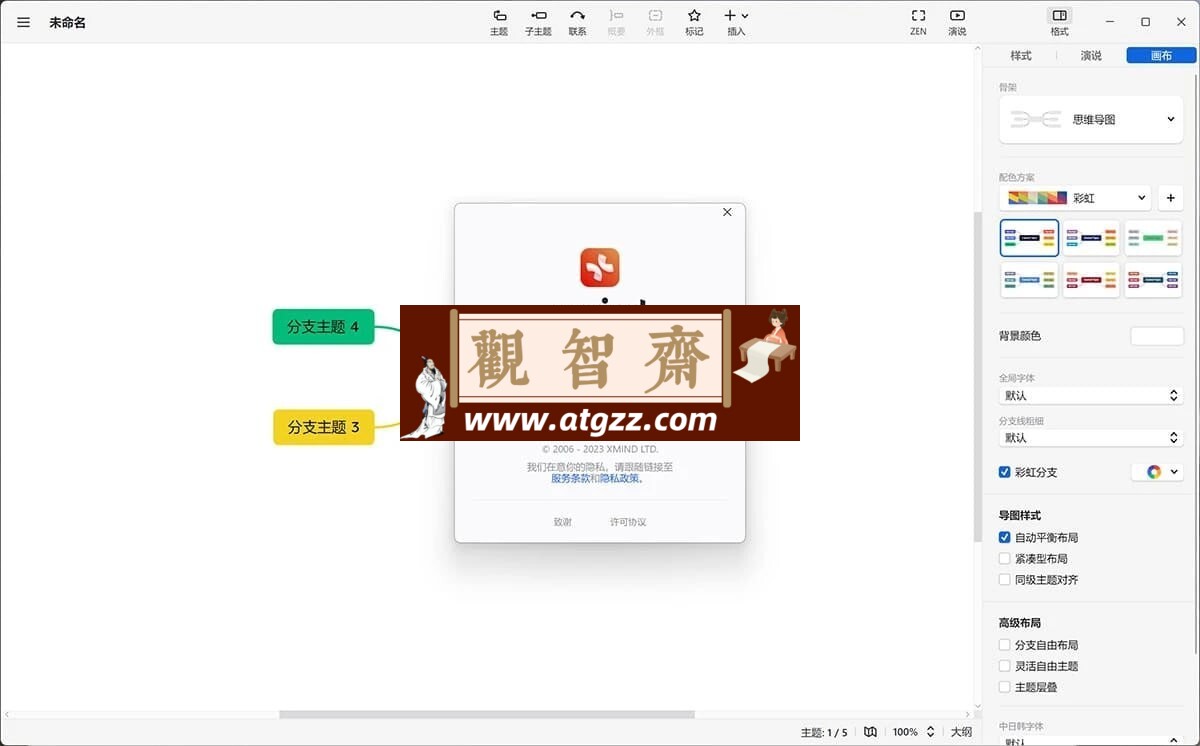Screen dimensions: 1200x746
Task: Click the 未命名 document title
Action: (x=67, y=22)
